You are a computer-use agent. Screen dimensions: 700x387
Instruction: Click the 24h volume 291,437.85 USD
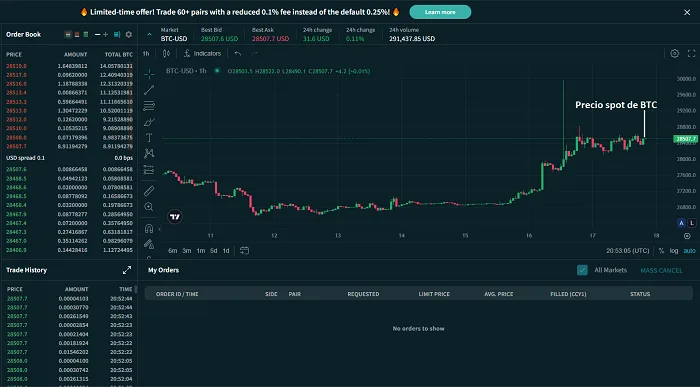tap(412, 39)
